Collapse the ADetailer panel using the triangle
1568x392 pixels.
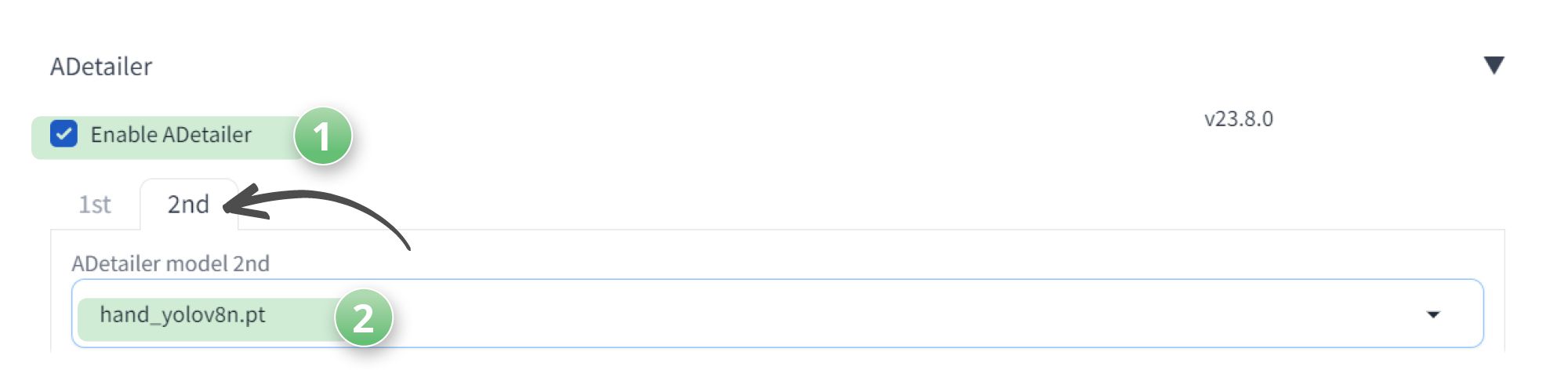[1494, 65]
